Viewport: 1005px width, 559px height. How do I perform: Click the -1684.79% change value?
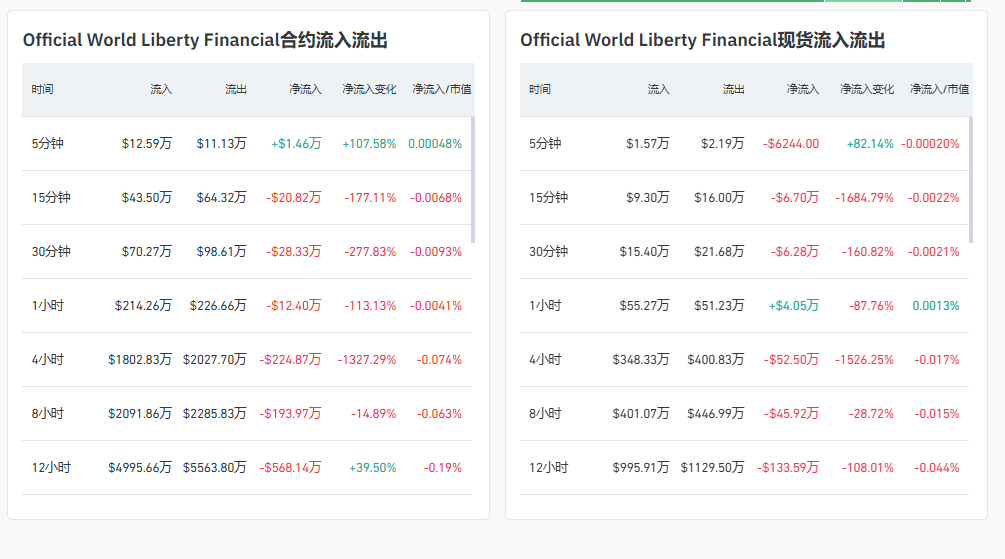coord(864,198)
